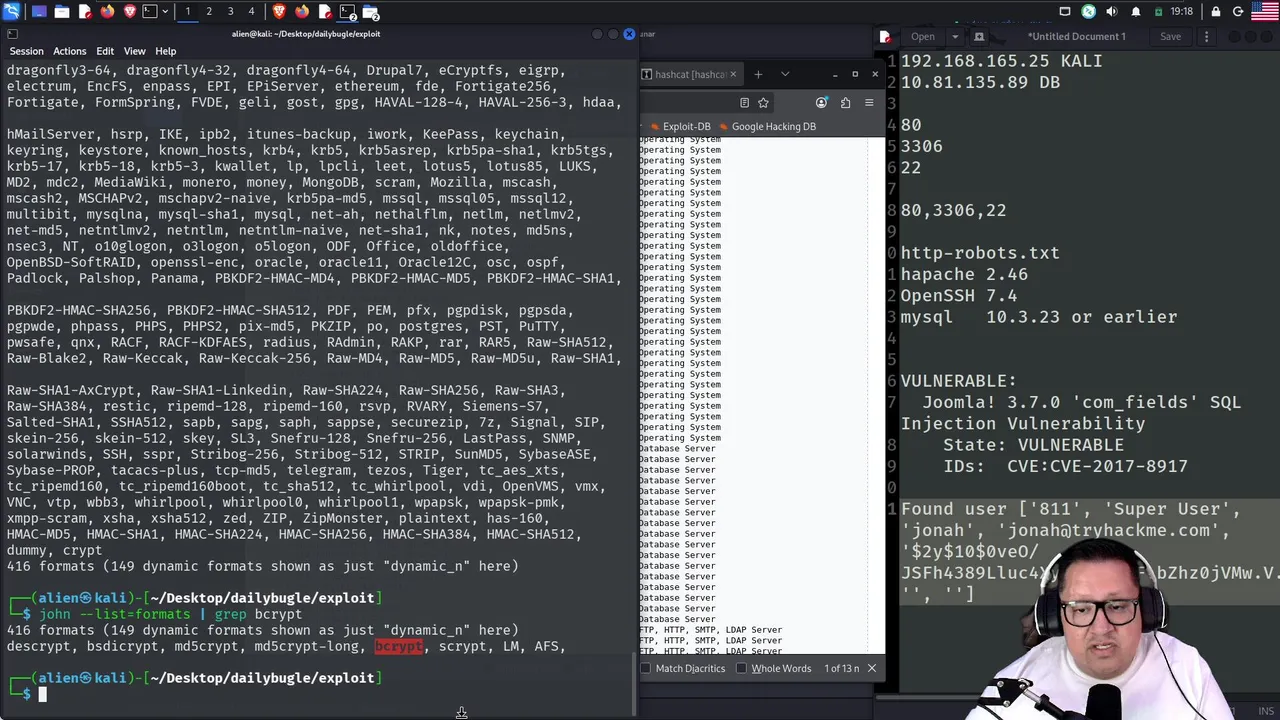Click the '10.81.135.89 DB' line in the editor
The height and width of the screenshot is (720, 1280).
point(980,83)
